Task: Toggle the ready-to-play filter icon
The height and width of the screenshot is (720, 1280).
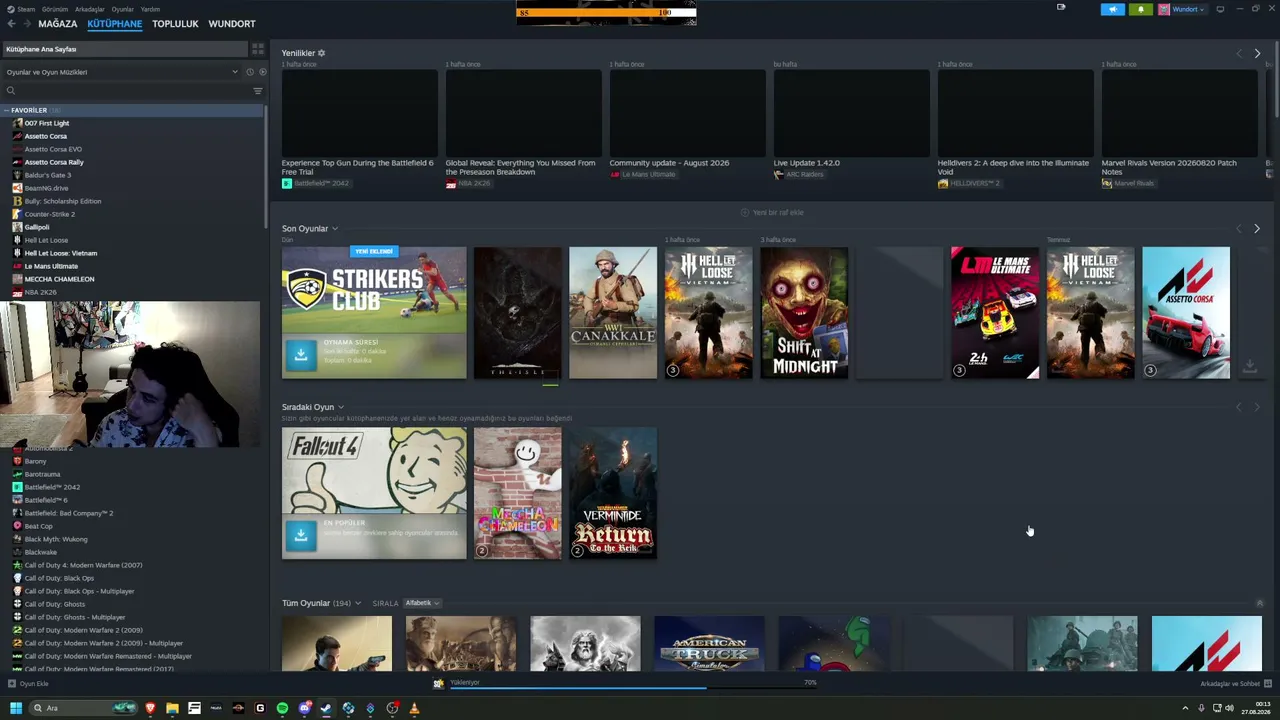Action: pos(263,72)
